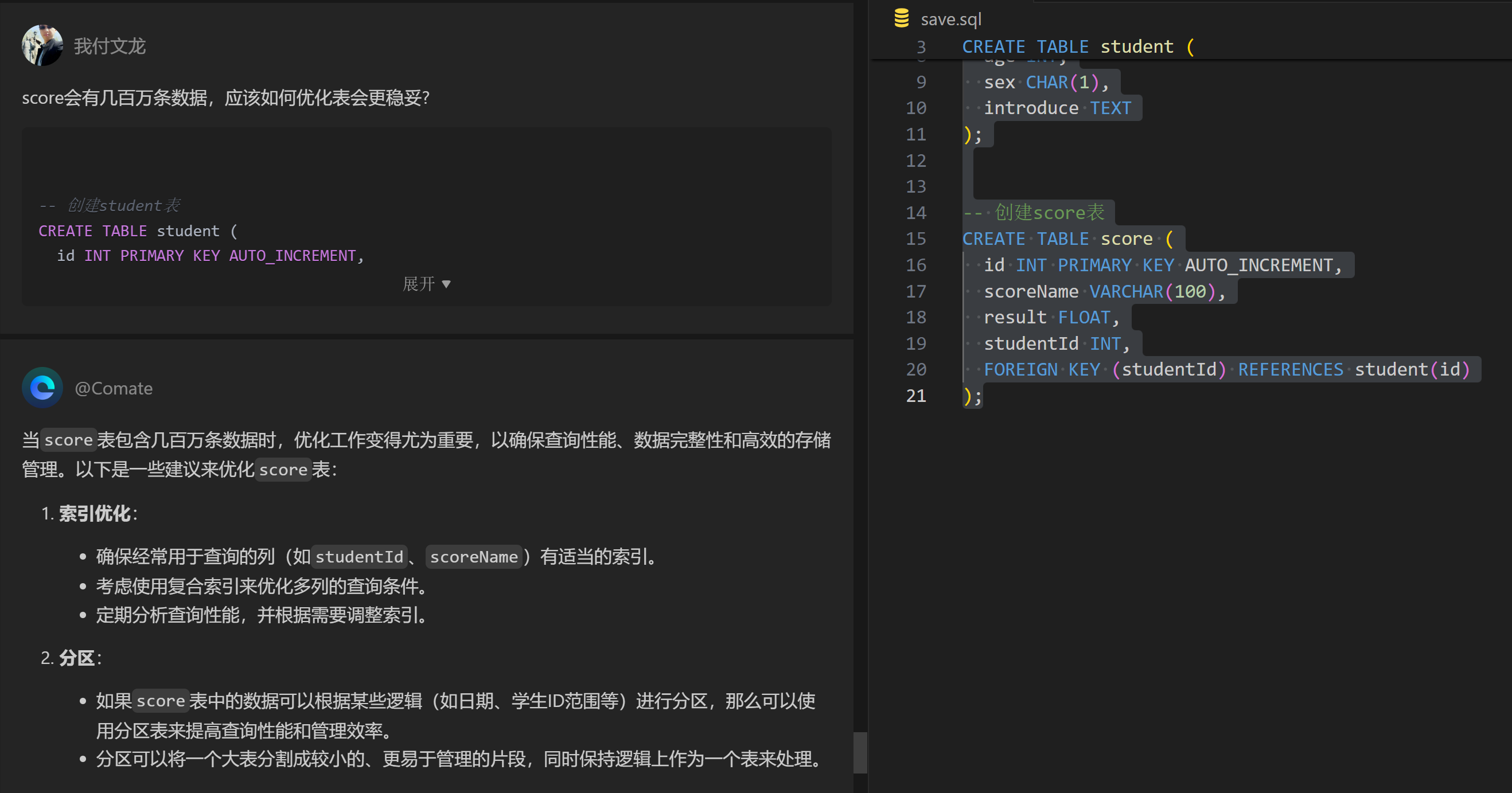Click the 我付文龙 username label
Viewport: 1512px width, 793px height.
(x=110, y=46)
